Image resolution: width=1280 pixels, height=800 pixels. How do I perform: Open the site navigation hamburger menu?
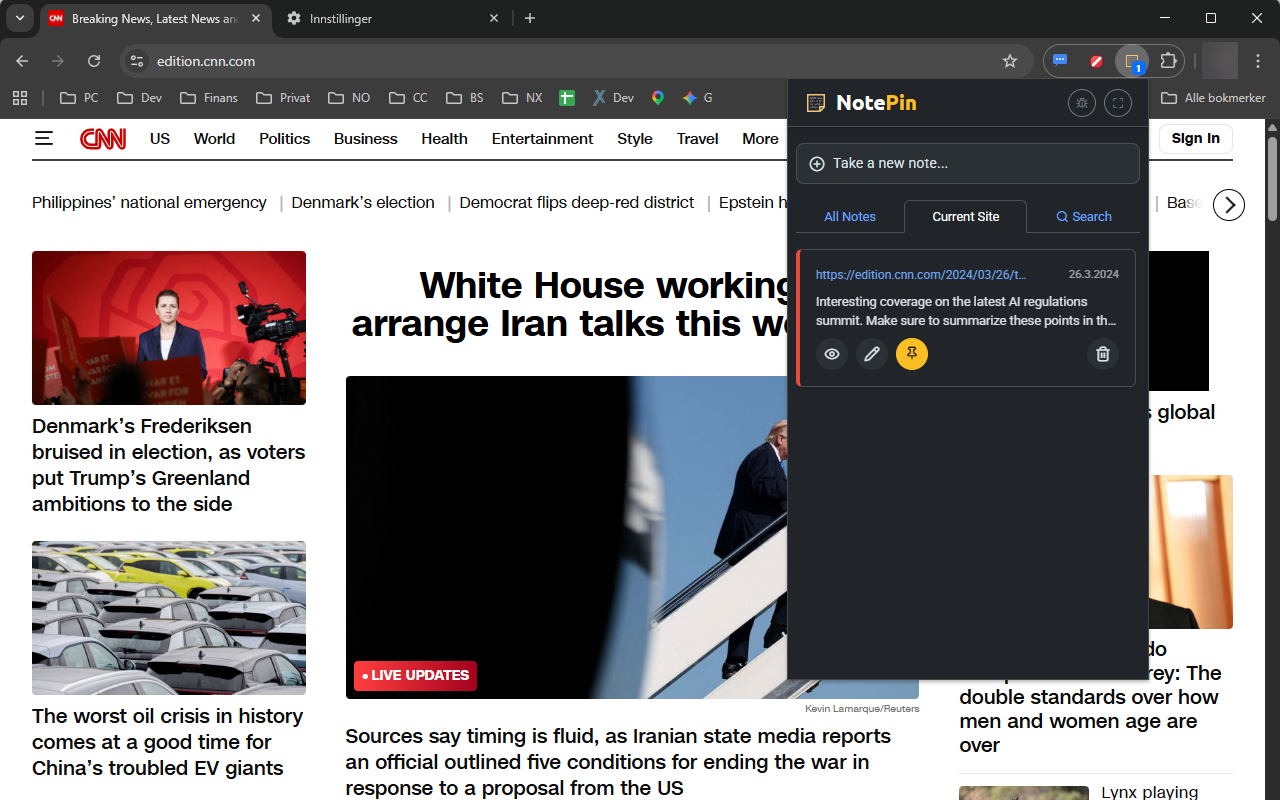click(x=44, y=138)
